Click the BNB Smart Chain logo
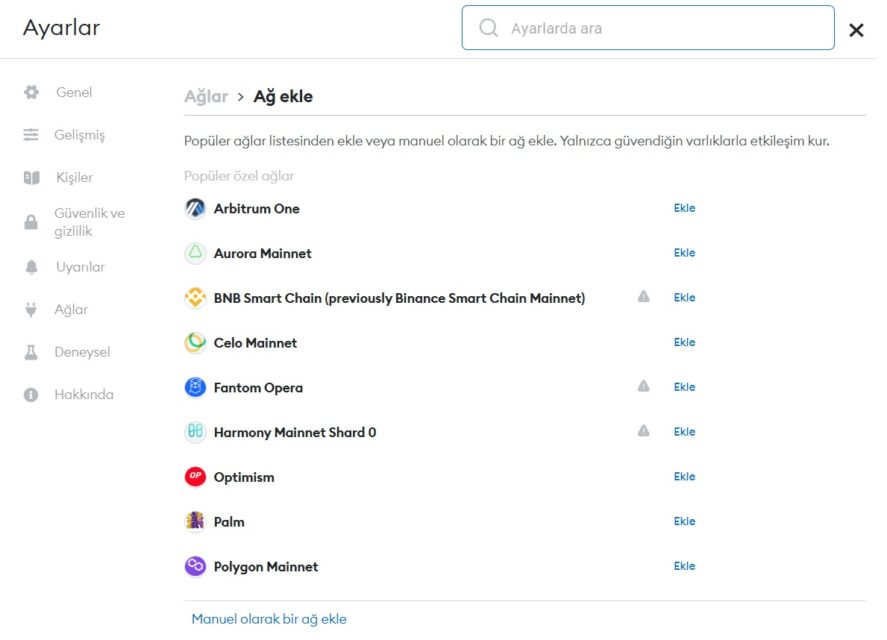 195,298
